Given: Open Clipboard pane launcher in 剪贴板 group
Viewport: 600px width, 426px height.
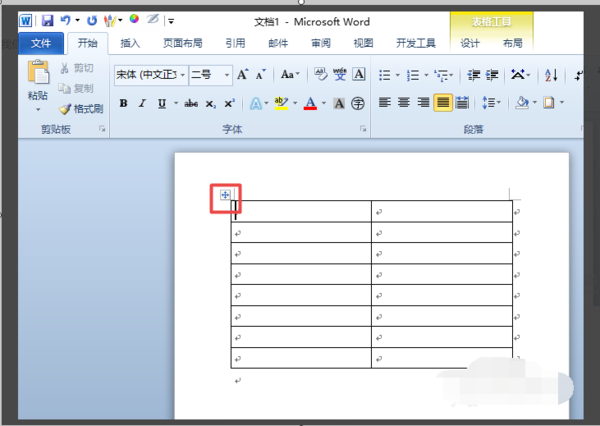Looking at the screenshot, I should 102,129.
